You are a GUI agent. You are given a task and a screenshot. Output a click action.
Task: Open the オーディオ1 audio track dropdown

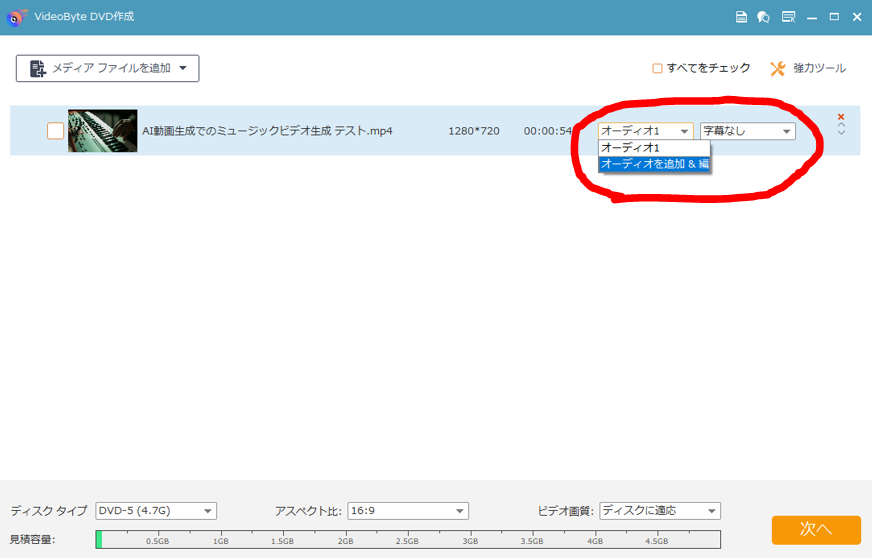[646, 131]
